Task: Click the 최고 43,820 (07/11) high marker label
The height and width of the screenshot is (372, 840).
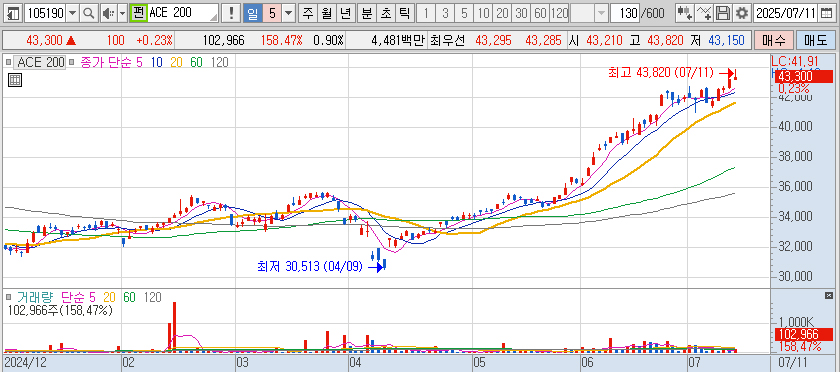Action: tap(661, 72)
